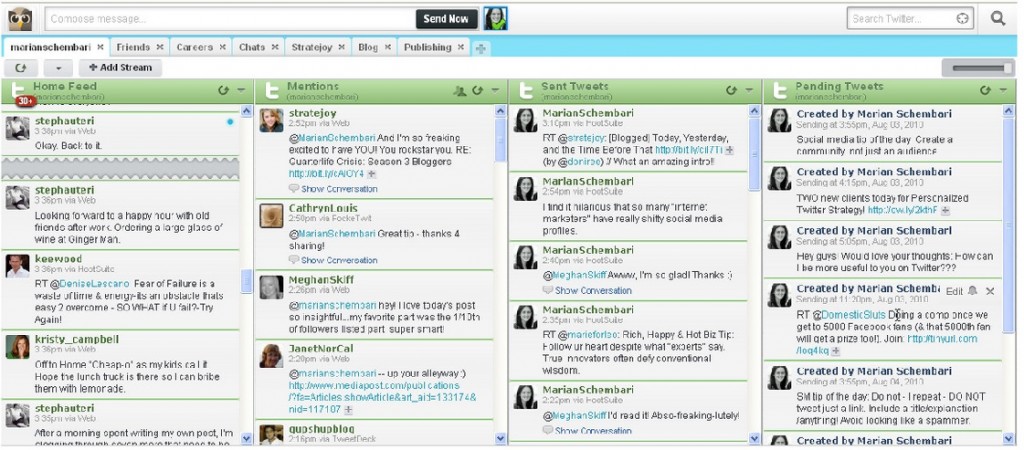1024x450 pixels.
Task: Select the profile avatar next to Send Now
Action: tap(495, 19)
